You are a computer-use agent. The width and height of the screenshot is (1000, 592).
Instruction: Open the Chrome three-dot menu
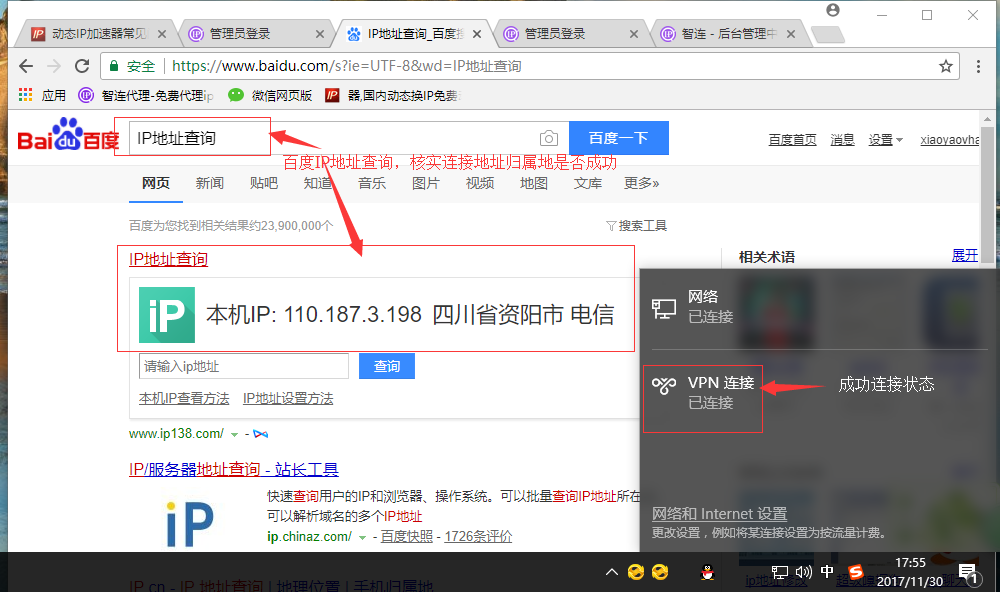(979, 66)
